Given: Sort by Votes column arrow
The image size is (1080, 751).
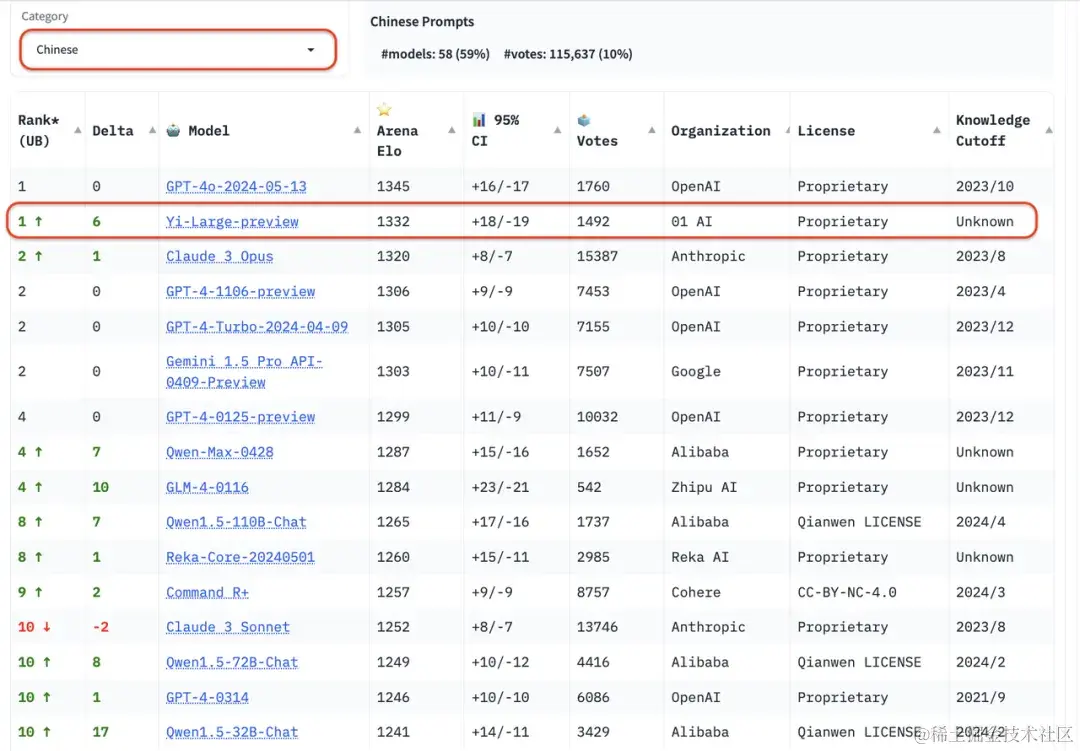Looking at the screenshot, I should tap(652, 130).
